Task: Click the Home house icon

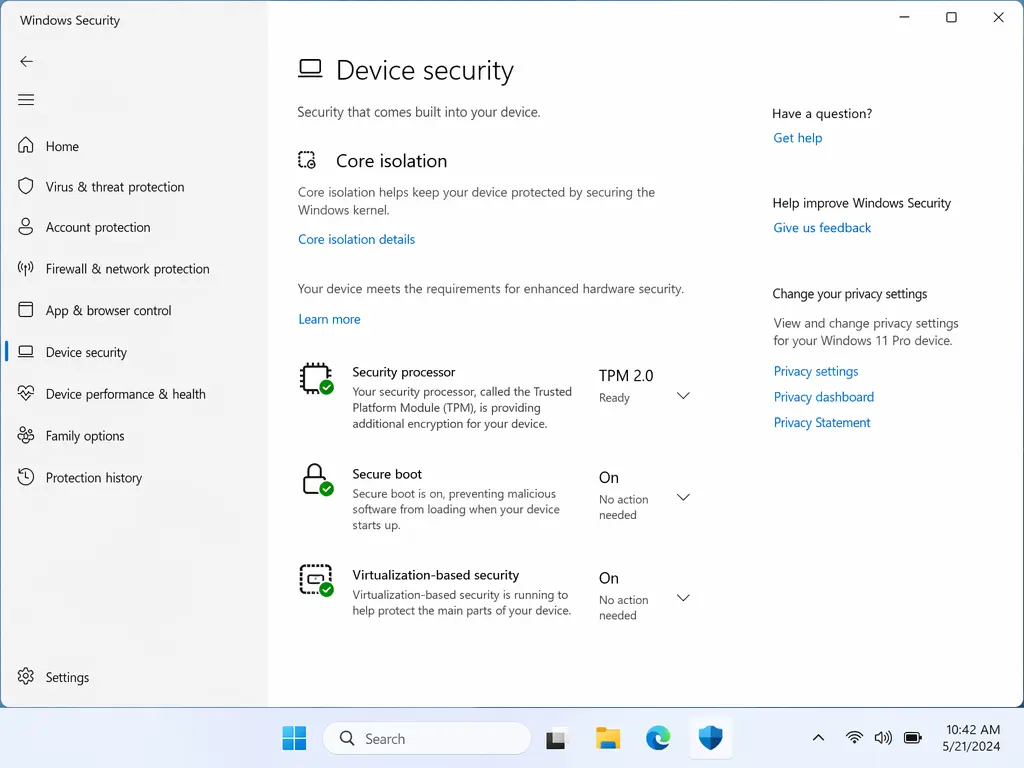Action: 25,145
